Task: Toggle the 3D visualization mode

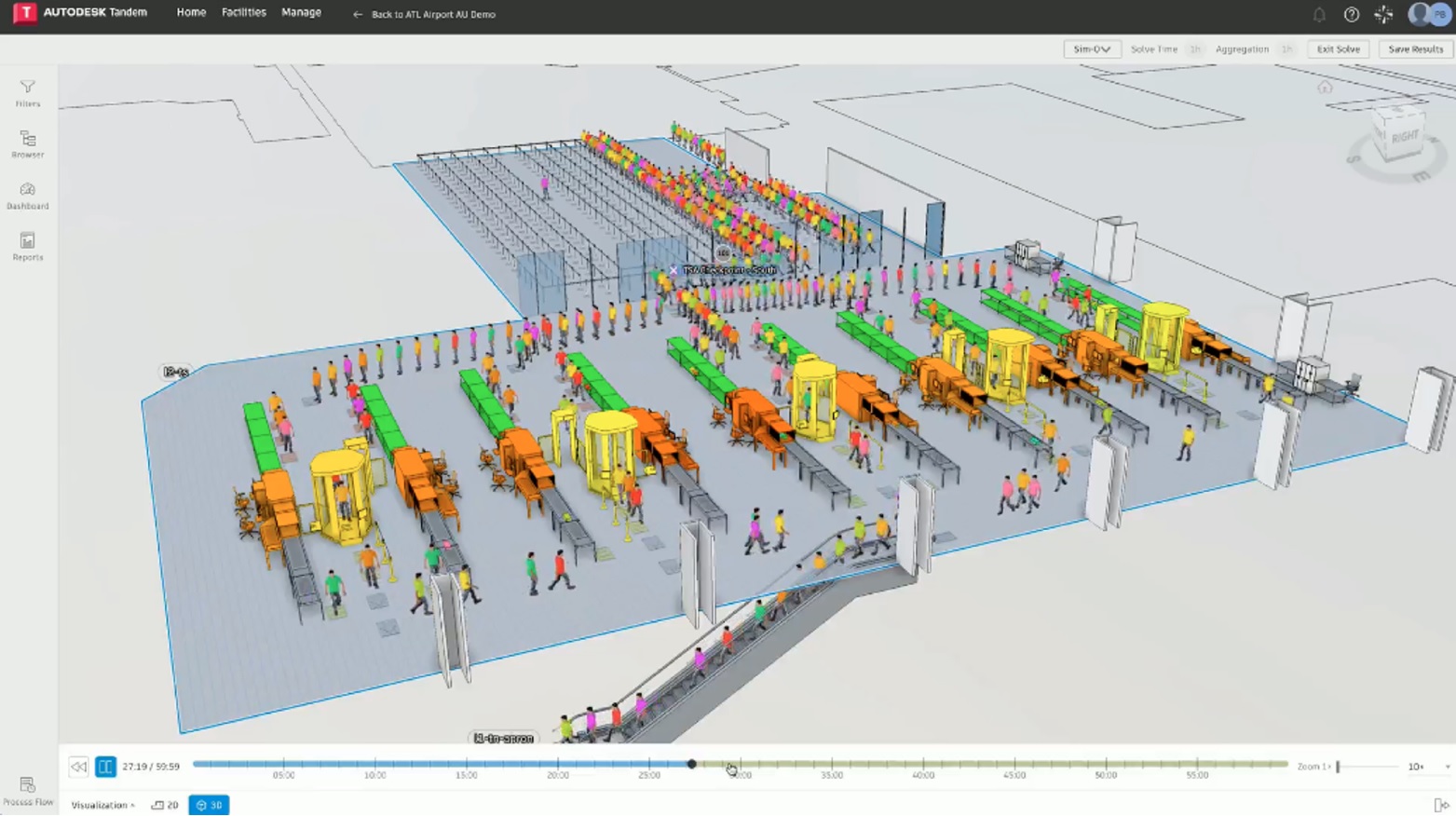Action: (209, 805)
